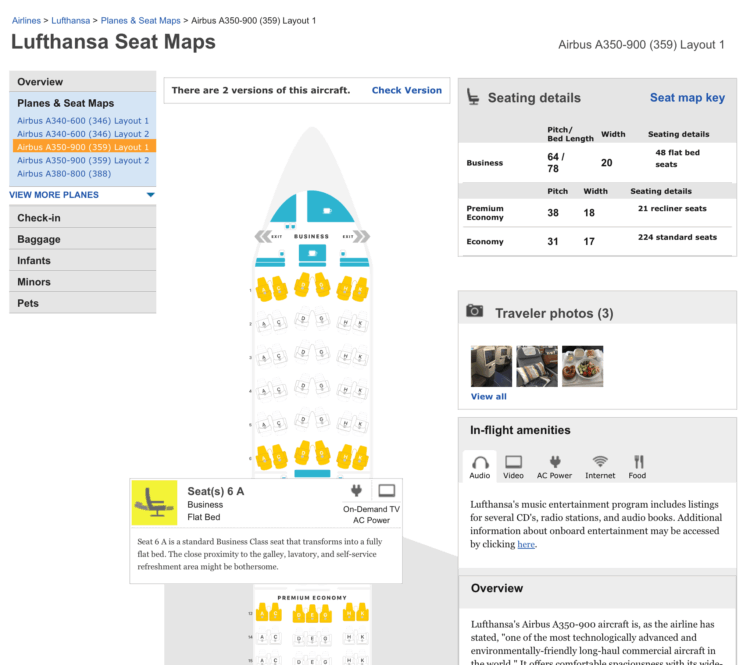Go to Airlines breadcrumb
Screen dimensions: 750x665
(x=26, y=21)
